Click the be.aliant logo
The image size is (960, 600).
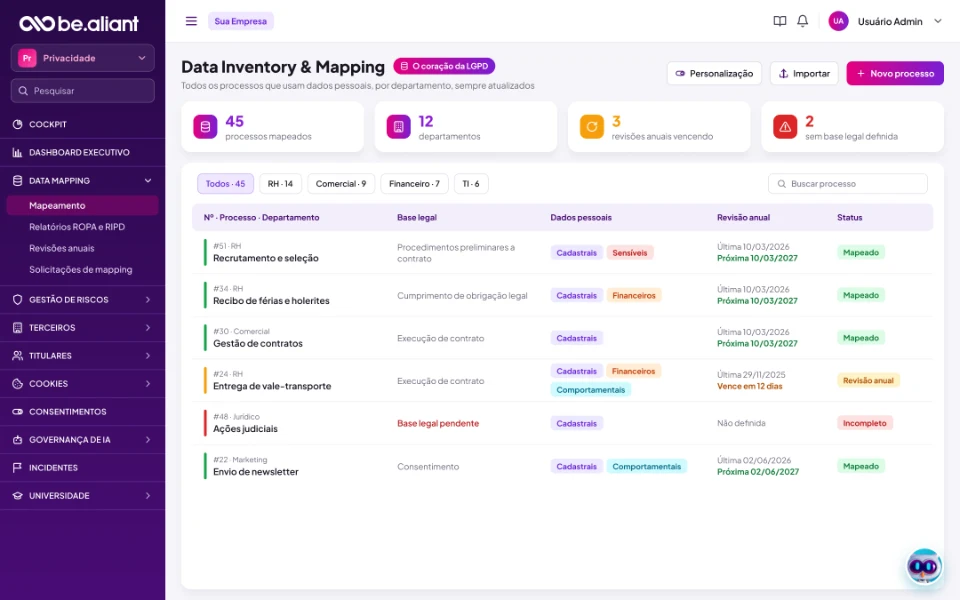(79, 23)
